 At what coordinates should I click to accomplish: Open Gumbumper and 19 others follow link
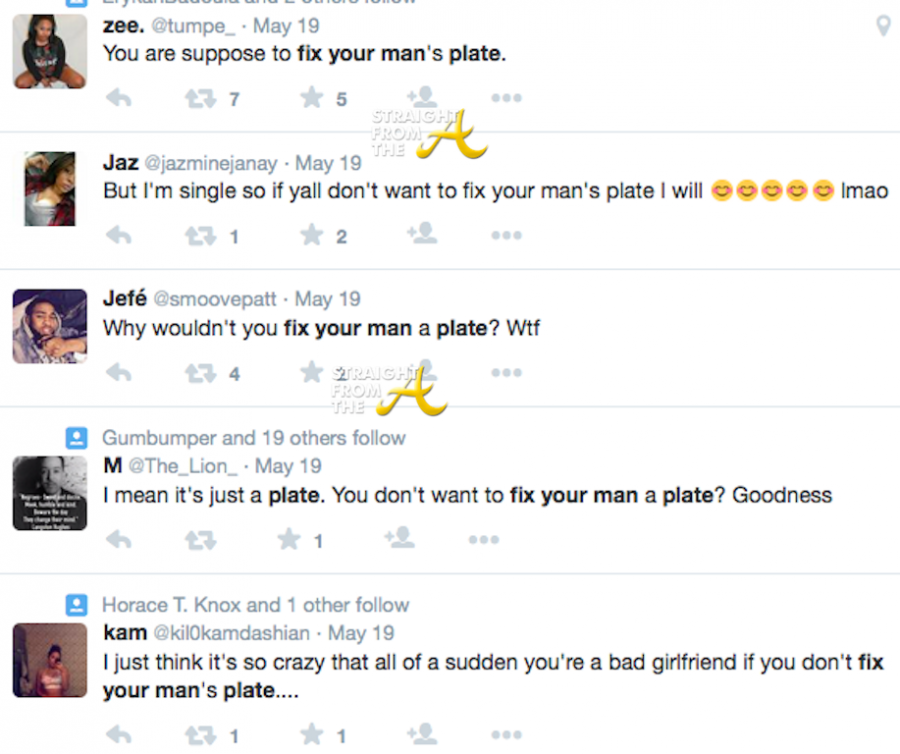coord(253,438)
